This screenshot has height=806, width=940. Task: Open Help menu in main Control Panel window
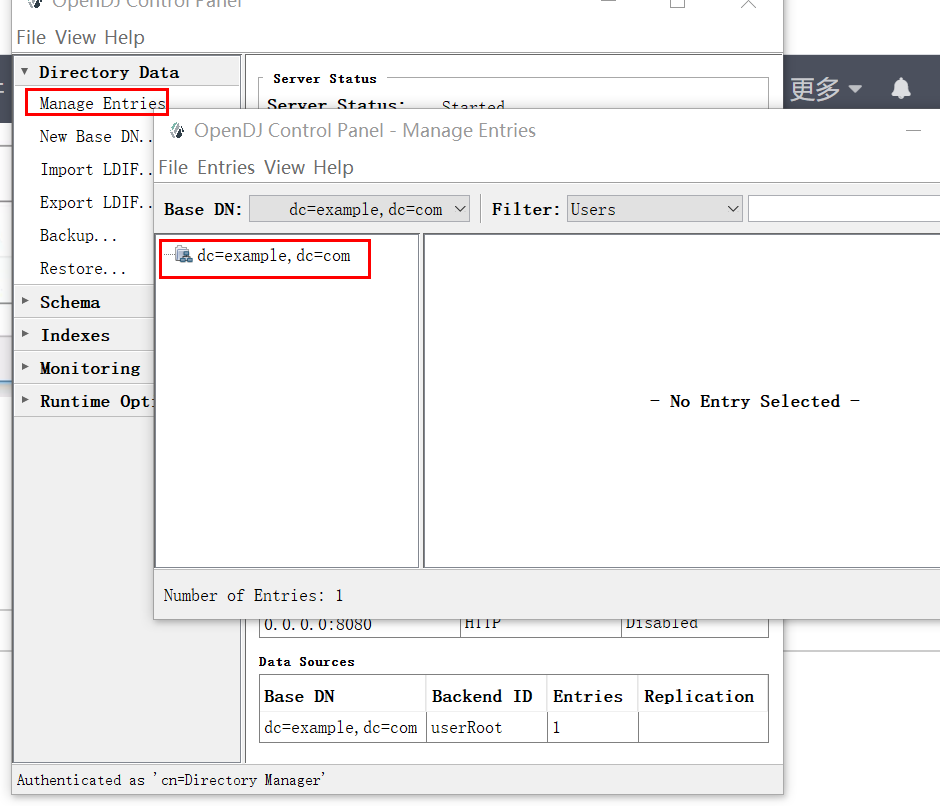(x=124, y=37)
